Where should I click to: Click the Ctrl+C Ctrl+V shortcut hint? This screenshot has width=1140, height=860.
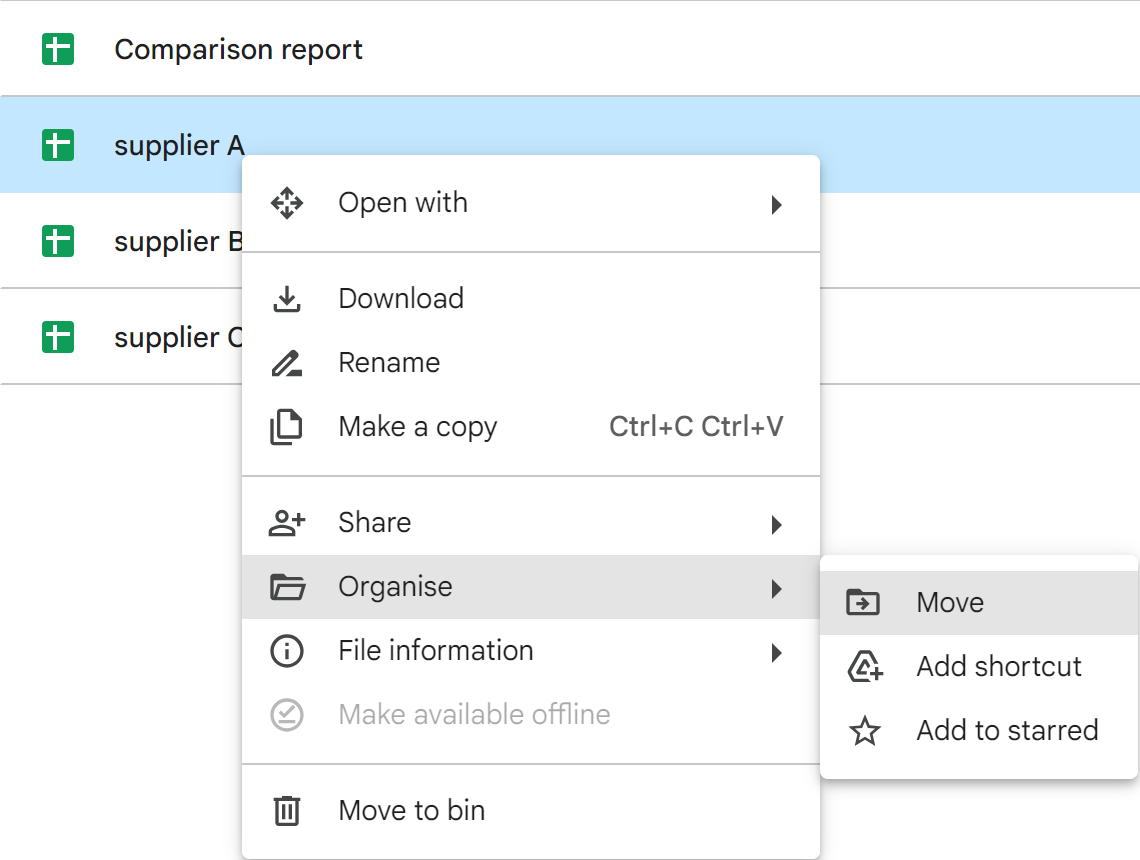(697, 427)
